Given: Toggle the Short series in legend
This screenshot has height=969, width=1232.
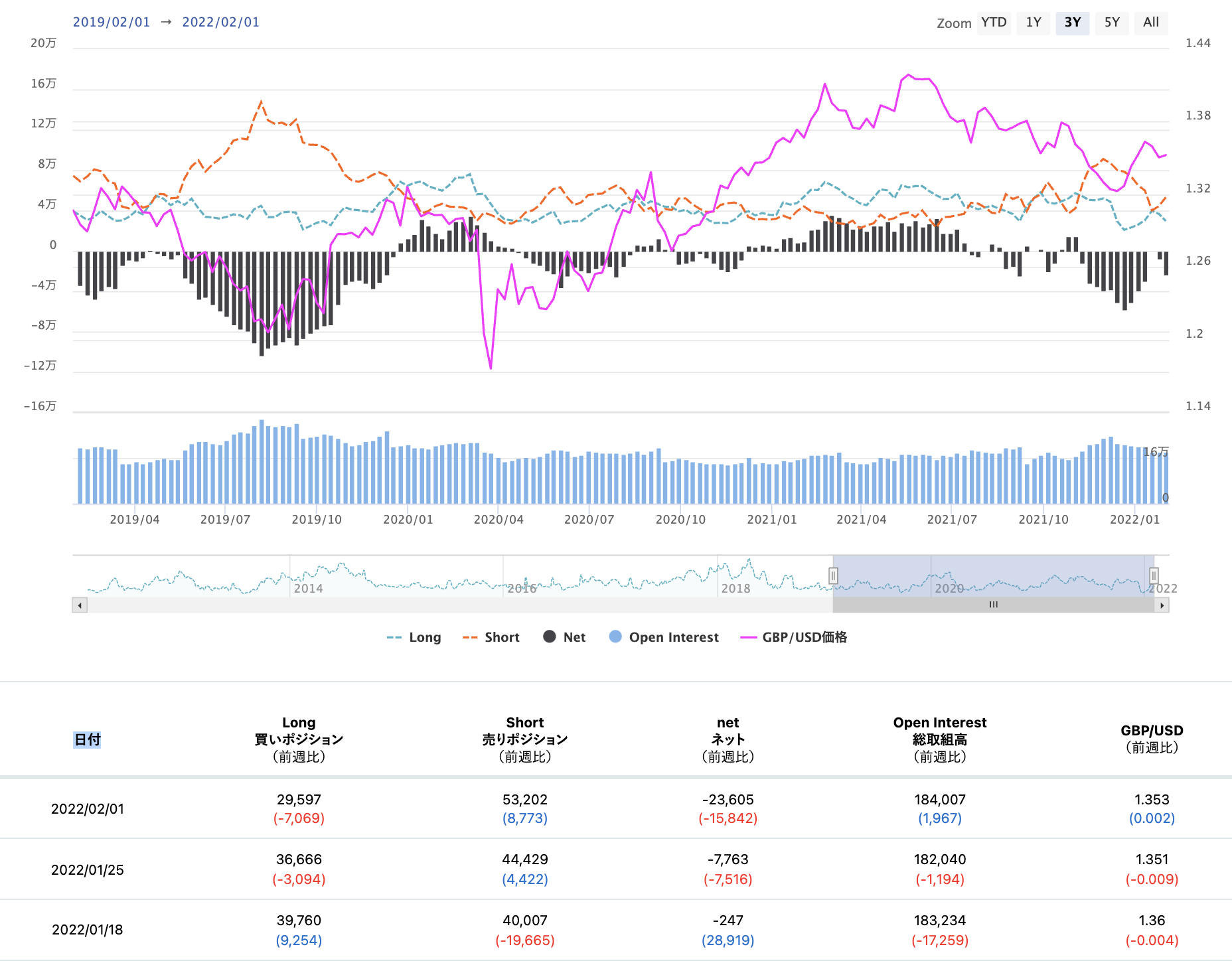Looking at the screenshot, I should pos(491,637).
